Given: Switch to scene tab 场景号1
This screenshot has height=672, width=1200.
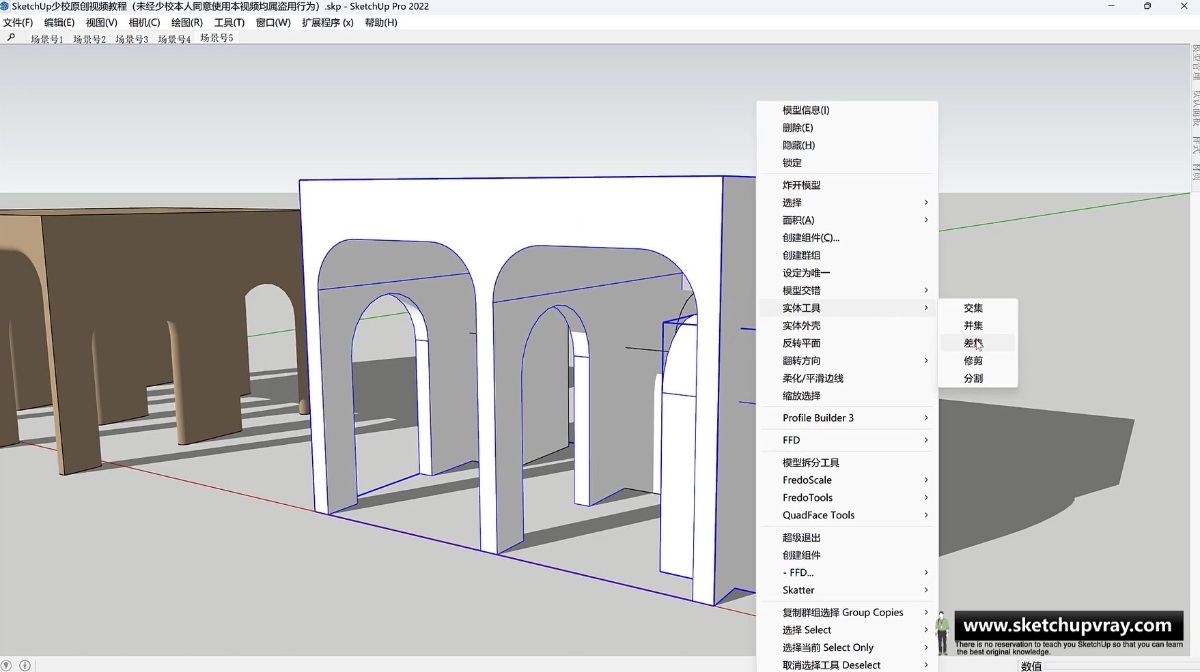Looking at the screenshot, I should pyautogui.click(x=47, y=39).
